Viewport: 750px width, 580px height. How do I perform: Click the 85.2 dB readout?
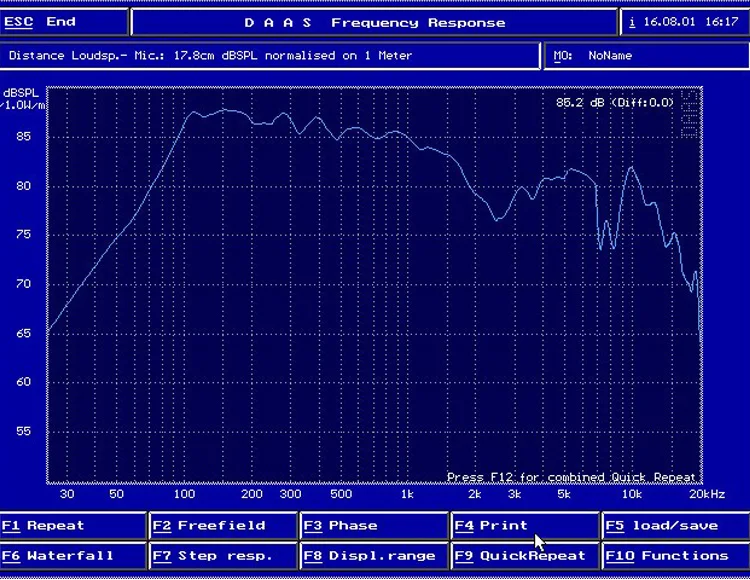615,102
